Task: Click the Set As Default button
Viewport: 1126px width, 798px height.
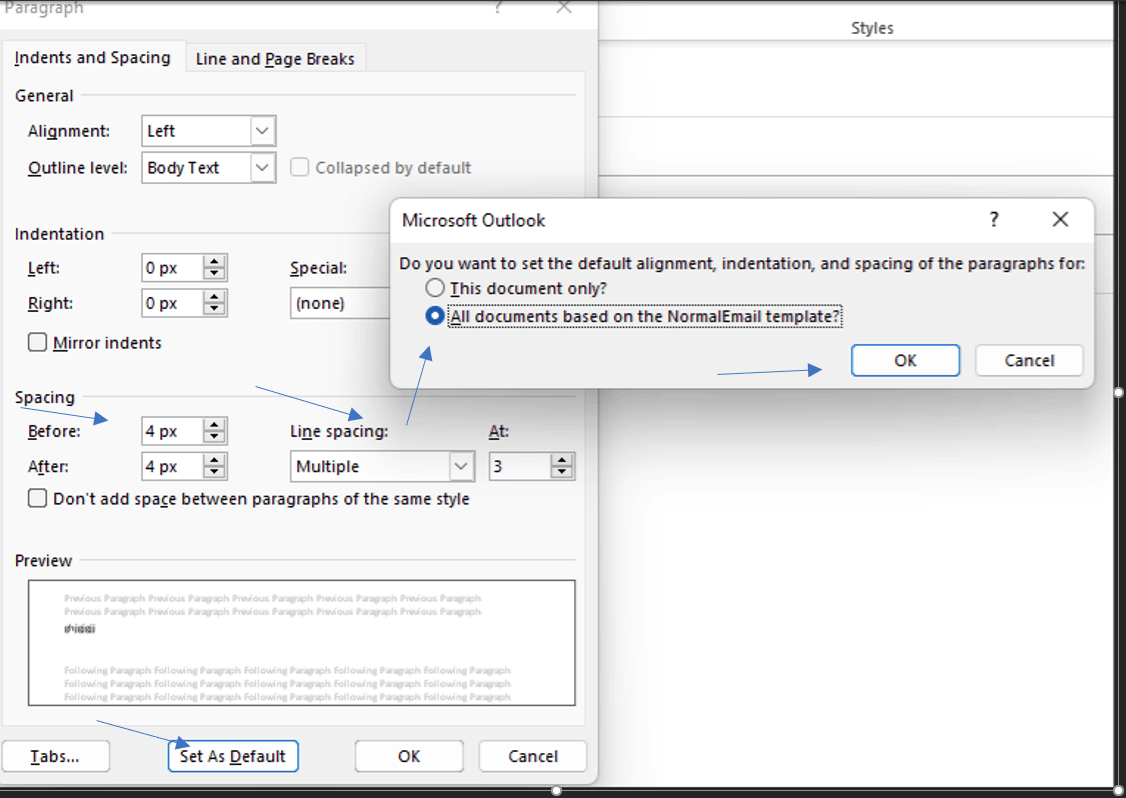Action: click(232, 756)
